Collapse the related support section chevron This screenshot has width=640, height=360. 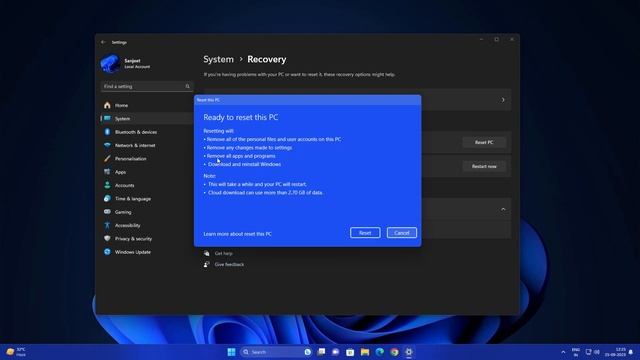[x=503, y=209]
